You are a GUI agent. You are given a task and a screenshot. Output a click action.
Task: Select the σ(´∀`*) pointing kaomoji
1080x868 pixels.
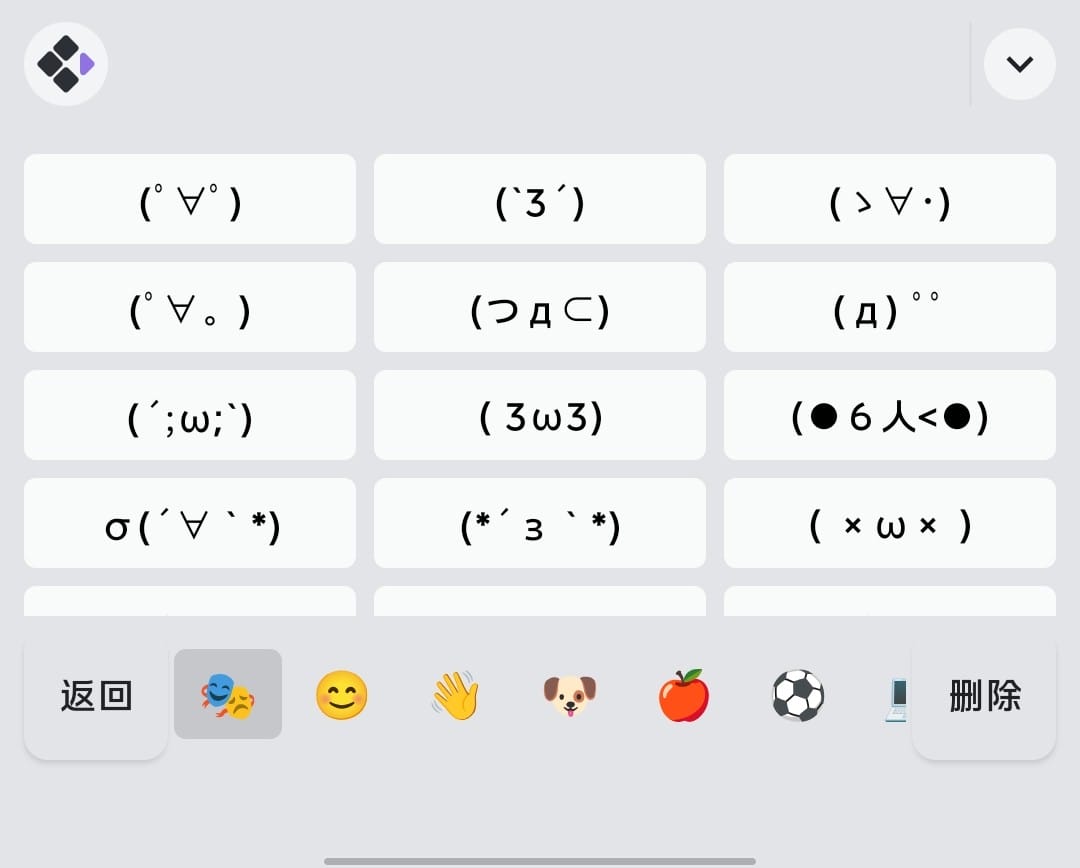click(x=189, y=523)
